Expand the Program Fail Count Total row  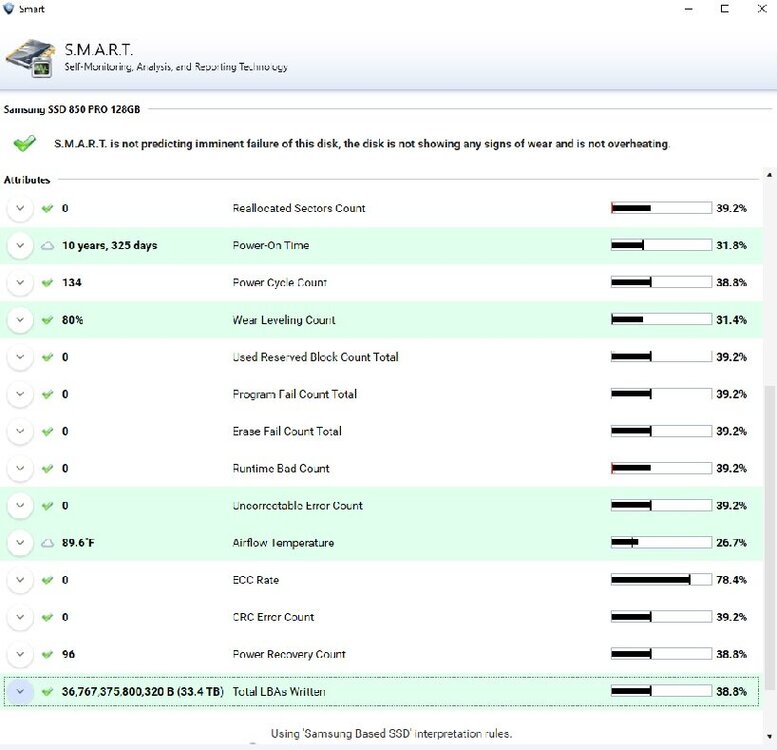[x=20, y=394]
